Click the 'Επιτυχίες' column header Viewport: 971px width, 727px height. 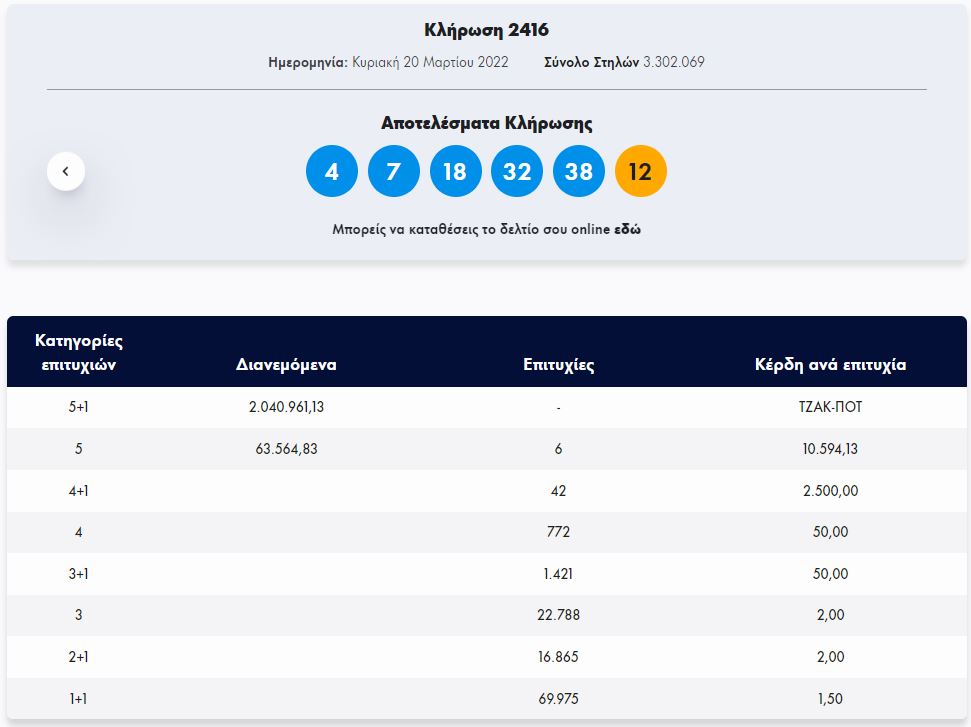click(x=559, y=364)
